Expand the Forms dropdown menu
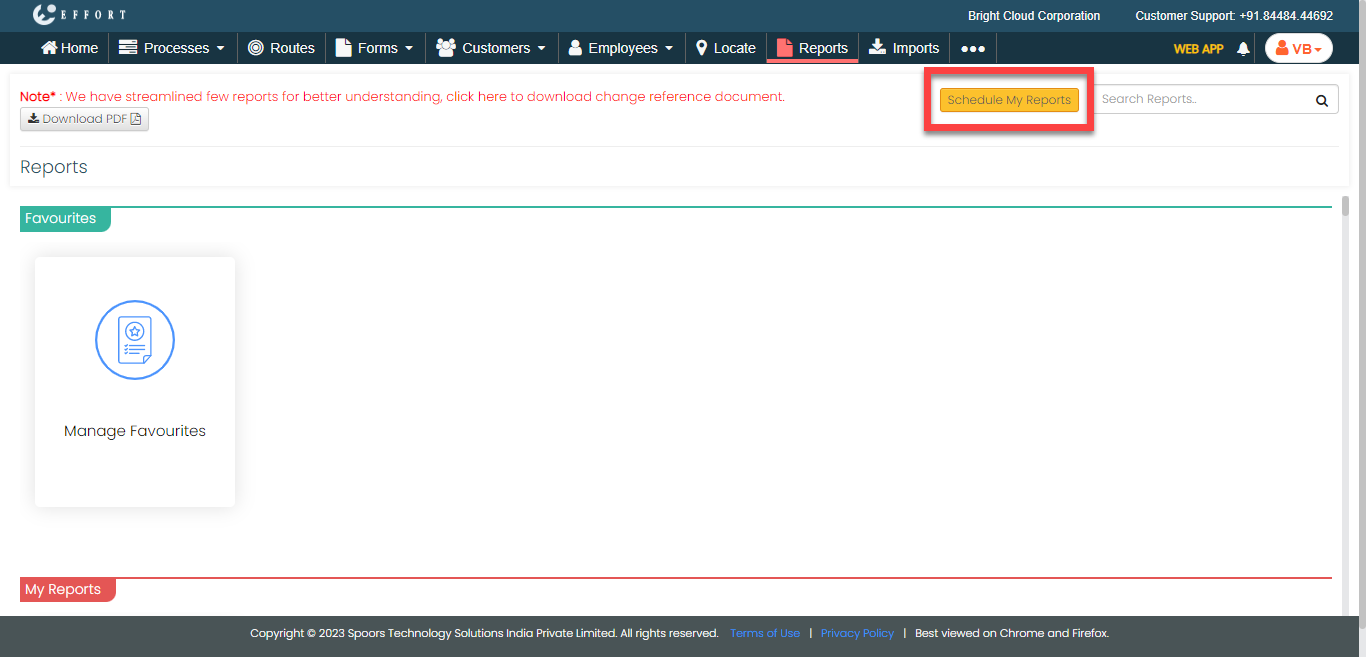Viewport: 1366px width, 657px height. (374, 48)
